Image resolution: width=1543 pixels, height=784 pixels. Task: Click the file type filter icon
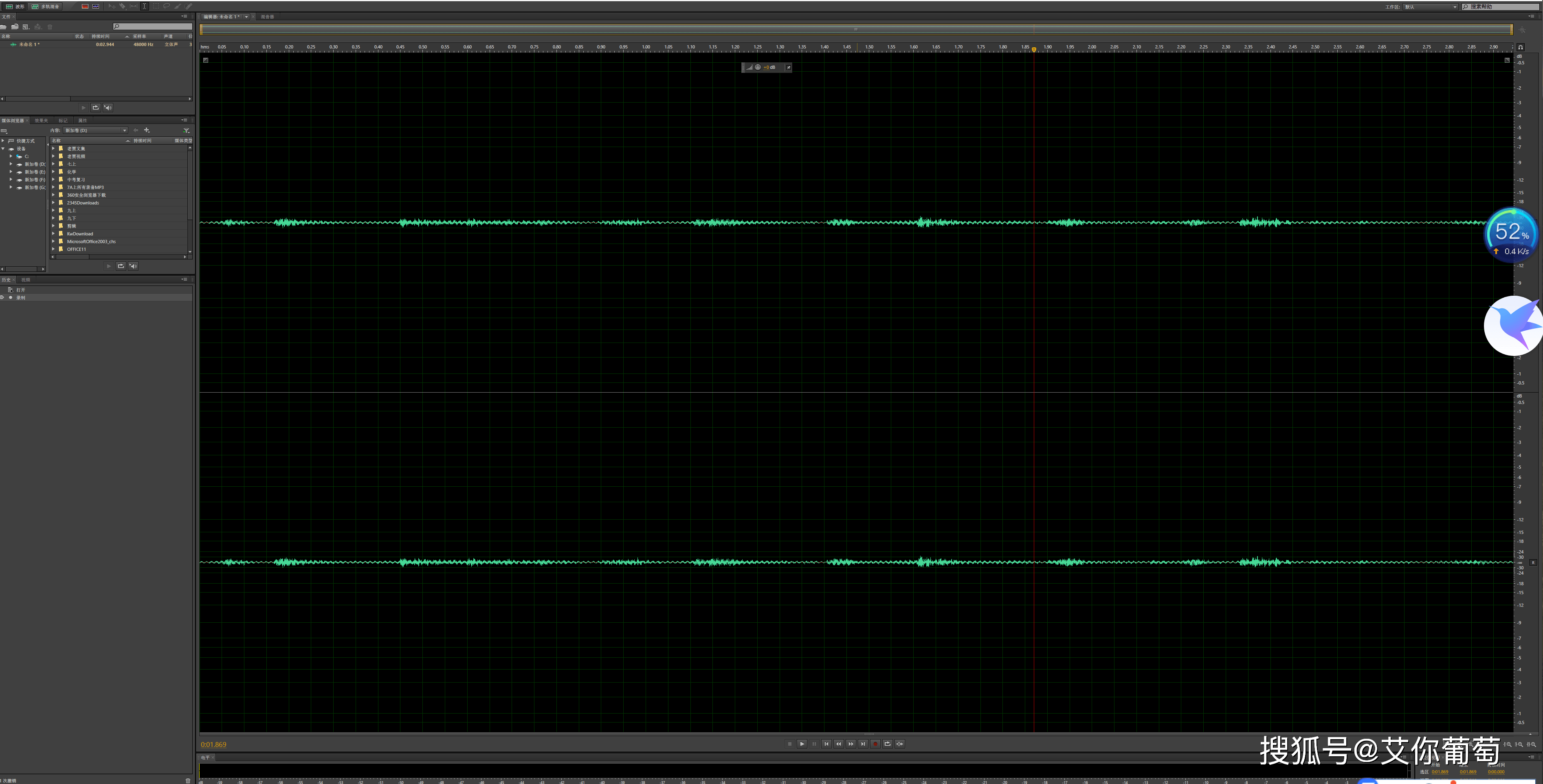click(x=186, y=131)
